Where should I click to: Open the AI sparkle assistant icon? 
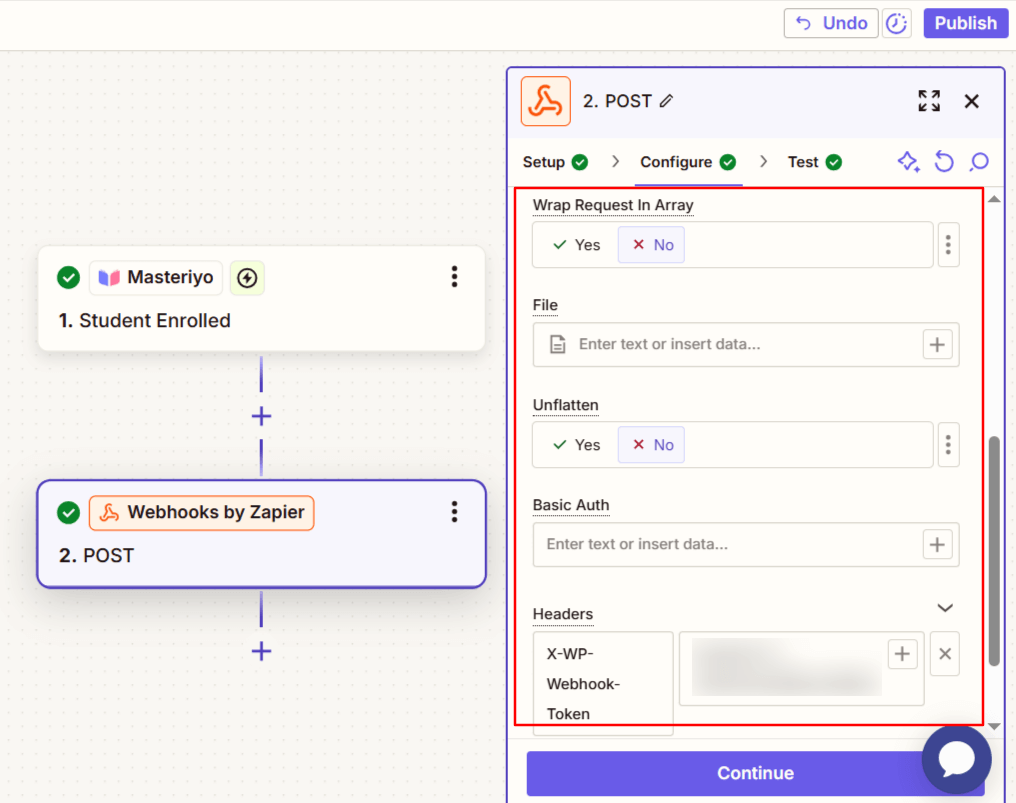[908, 162]
